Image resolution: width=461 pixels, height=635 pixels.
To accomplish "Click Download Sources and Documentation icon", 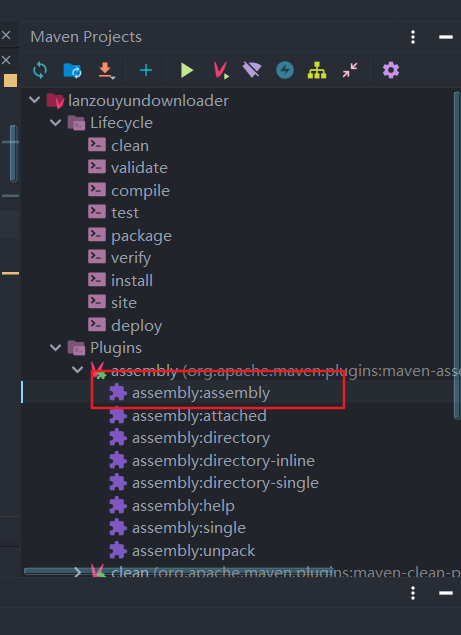I will click(107, 70).
